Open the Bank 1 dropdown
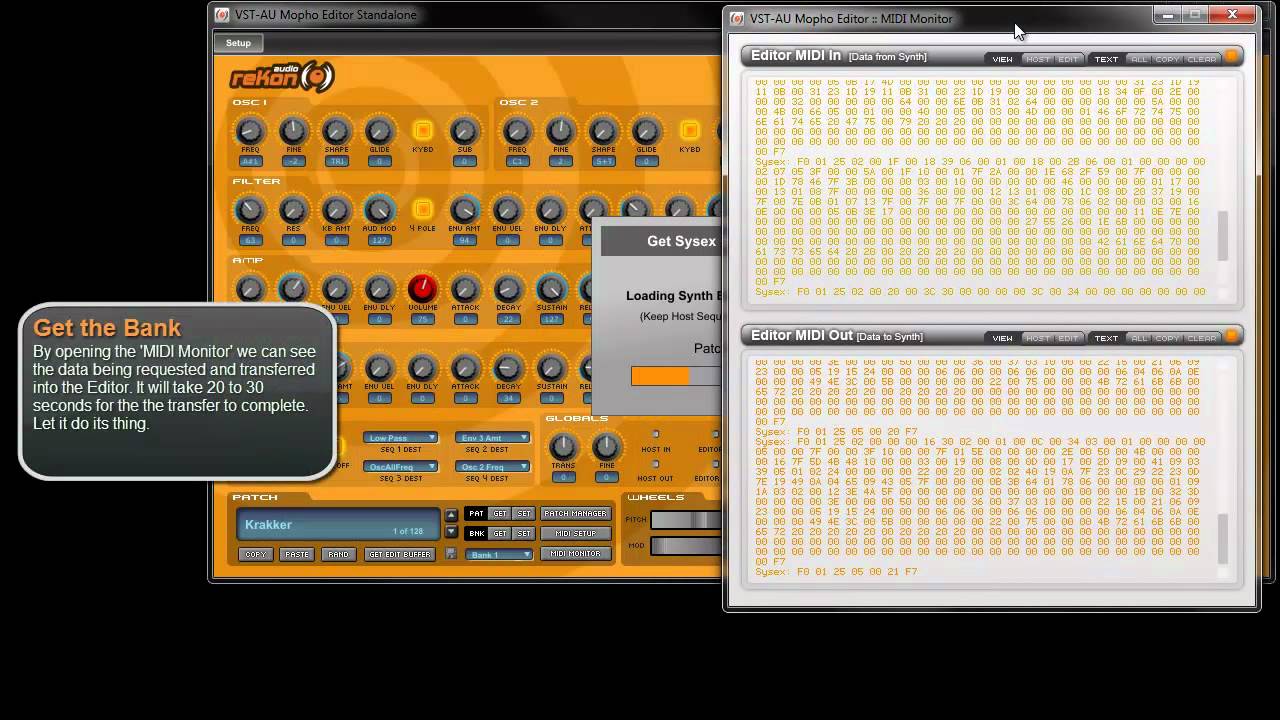Image resolution: width=1280 pixels, height=720 pixels. (x=499, y=554)
